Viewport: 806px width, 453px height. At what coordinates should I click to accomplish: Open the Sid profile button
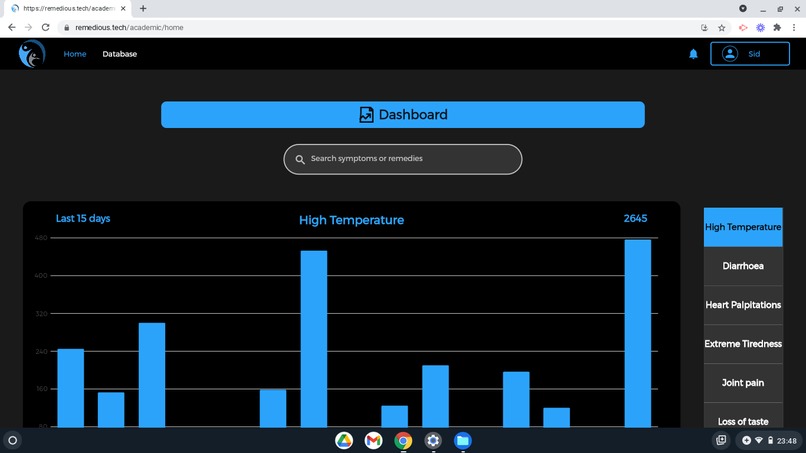tap(749, 54)
